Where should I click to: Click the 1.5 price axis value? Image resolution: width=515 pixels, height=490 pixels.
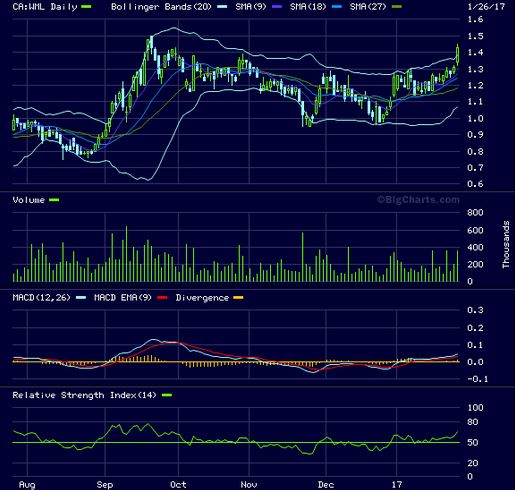click(475, 36)
